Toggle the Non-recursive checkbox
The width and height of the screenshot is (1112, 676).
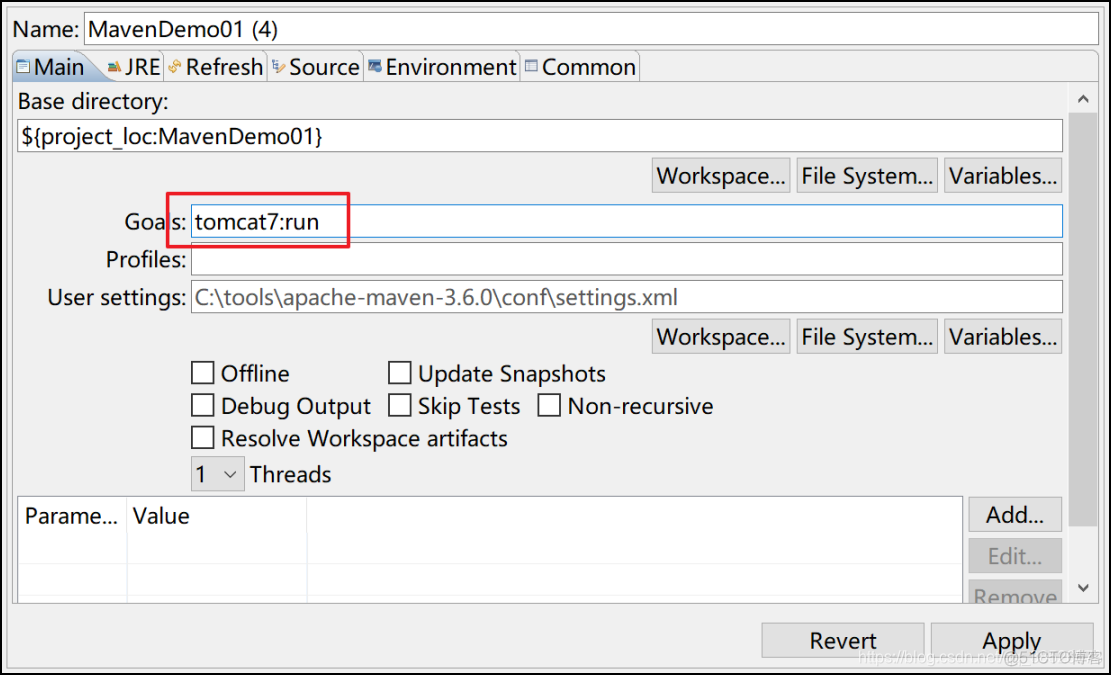550,406
